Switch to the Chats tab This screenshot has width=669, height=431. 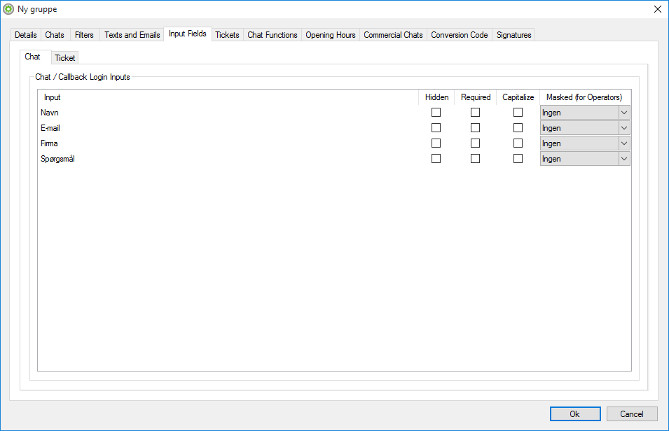[55, 35]
